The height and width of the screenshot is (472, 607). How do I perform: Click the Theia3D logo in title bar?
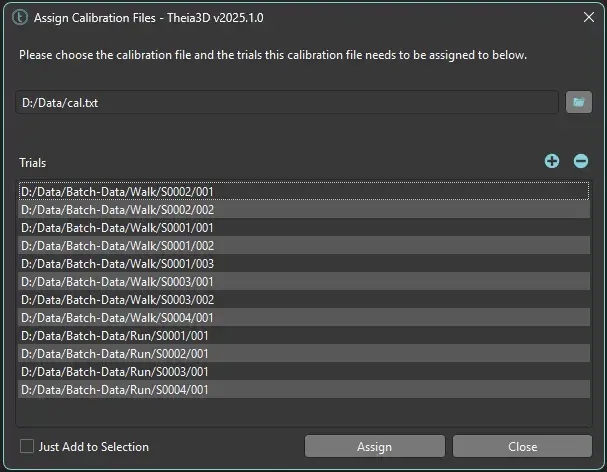tap(17, 18)
